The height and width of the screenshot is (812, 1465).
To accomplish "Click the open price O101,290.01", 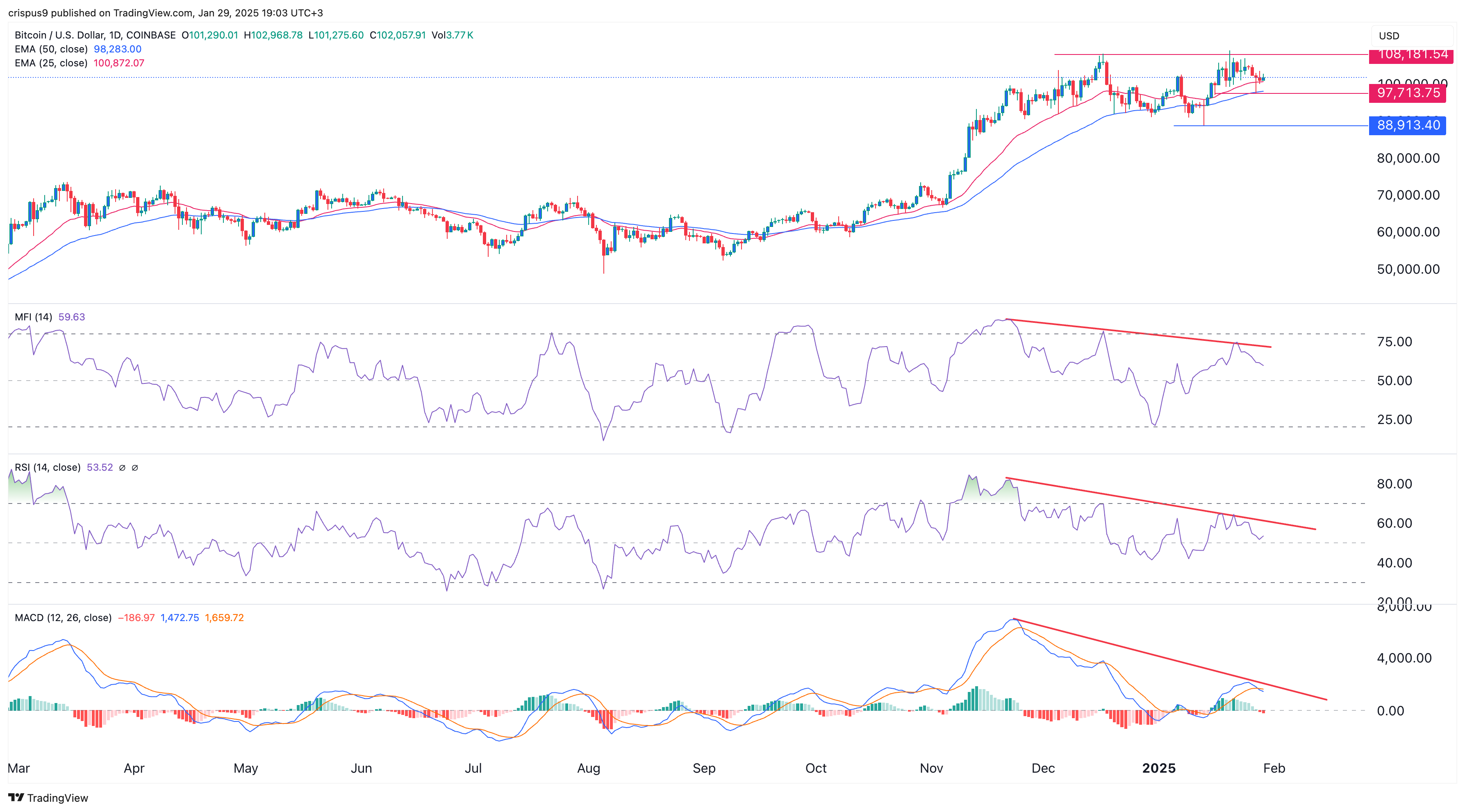I will (x=210, y=35).
